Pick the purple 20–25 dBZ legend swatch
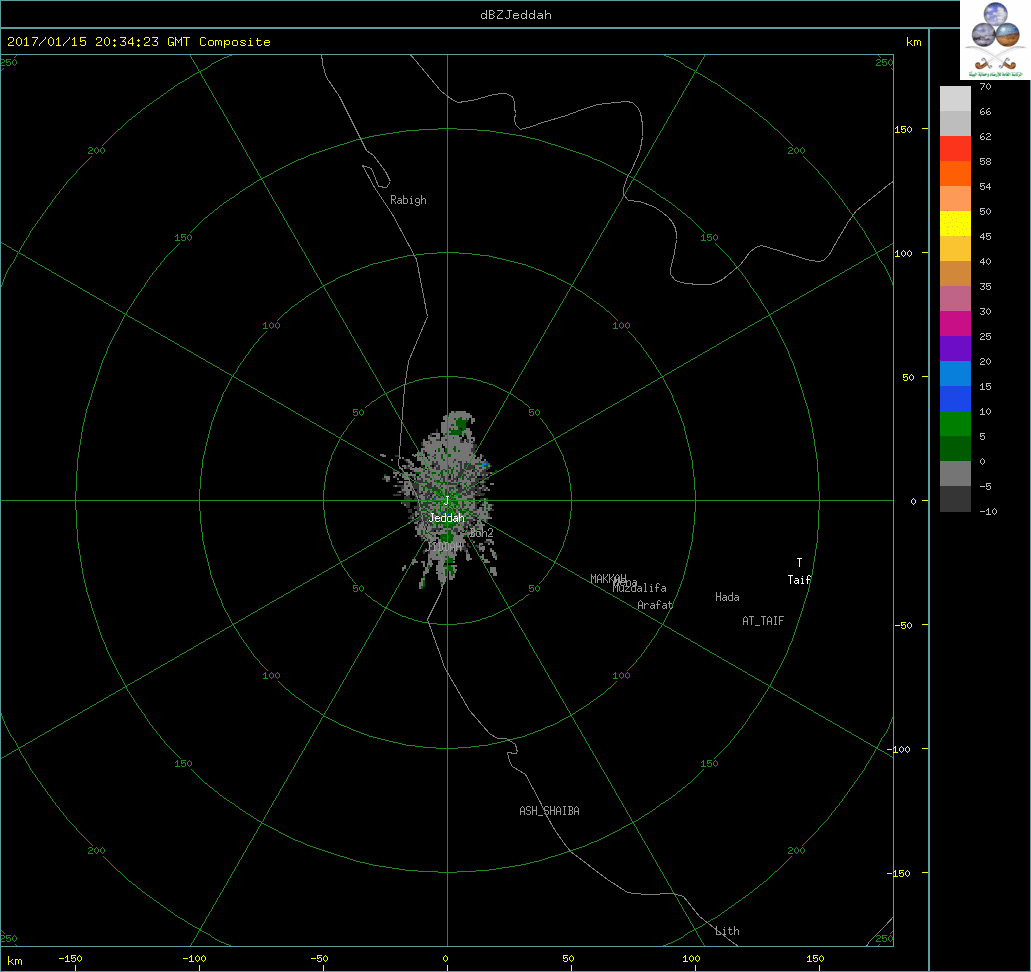This screenshot has width=1031, height=972. 955,349
